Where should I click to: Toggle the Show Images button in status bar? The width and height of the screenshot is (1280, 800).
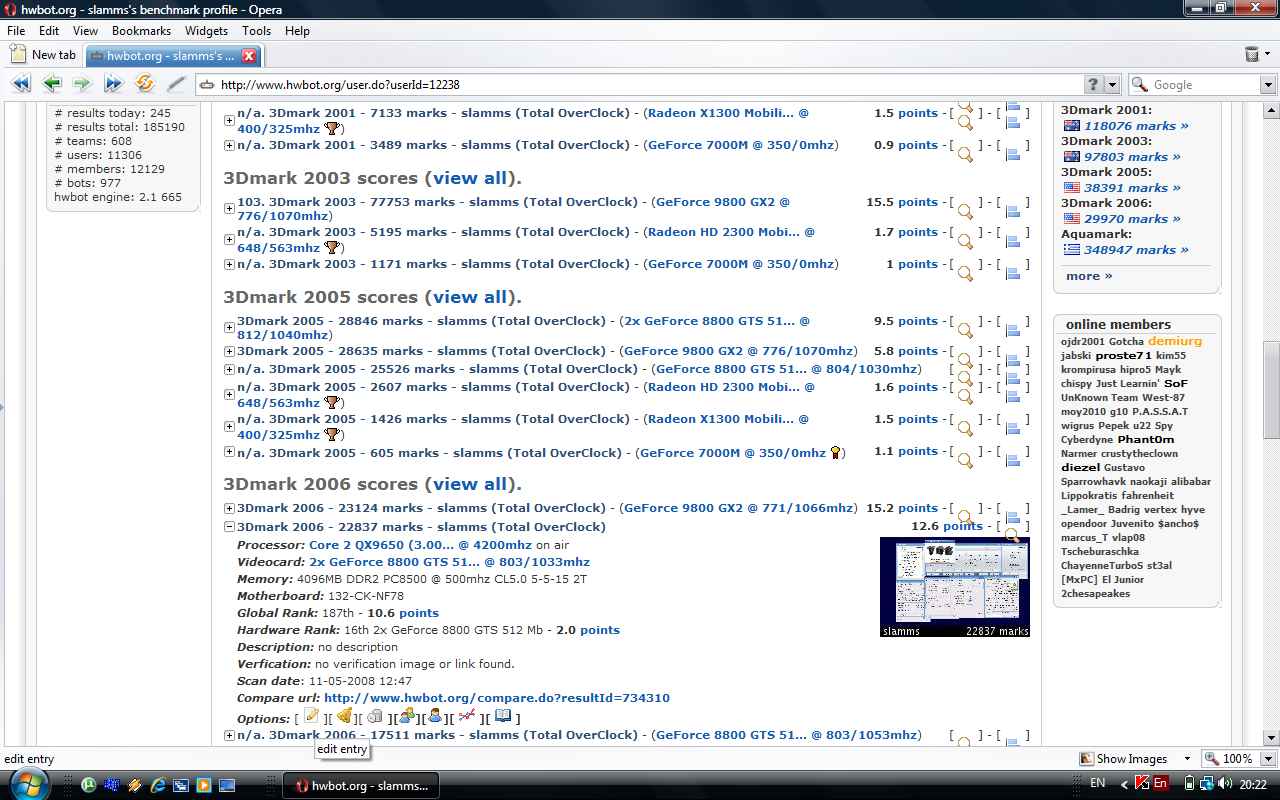point(1123,759)
